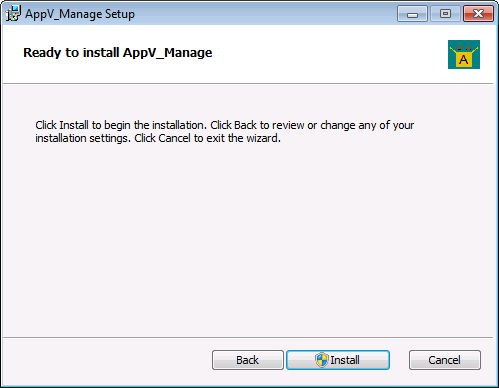Click the yellow letter A in the logo
Screen dimensions: 499x388
click(463, 60)
